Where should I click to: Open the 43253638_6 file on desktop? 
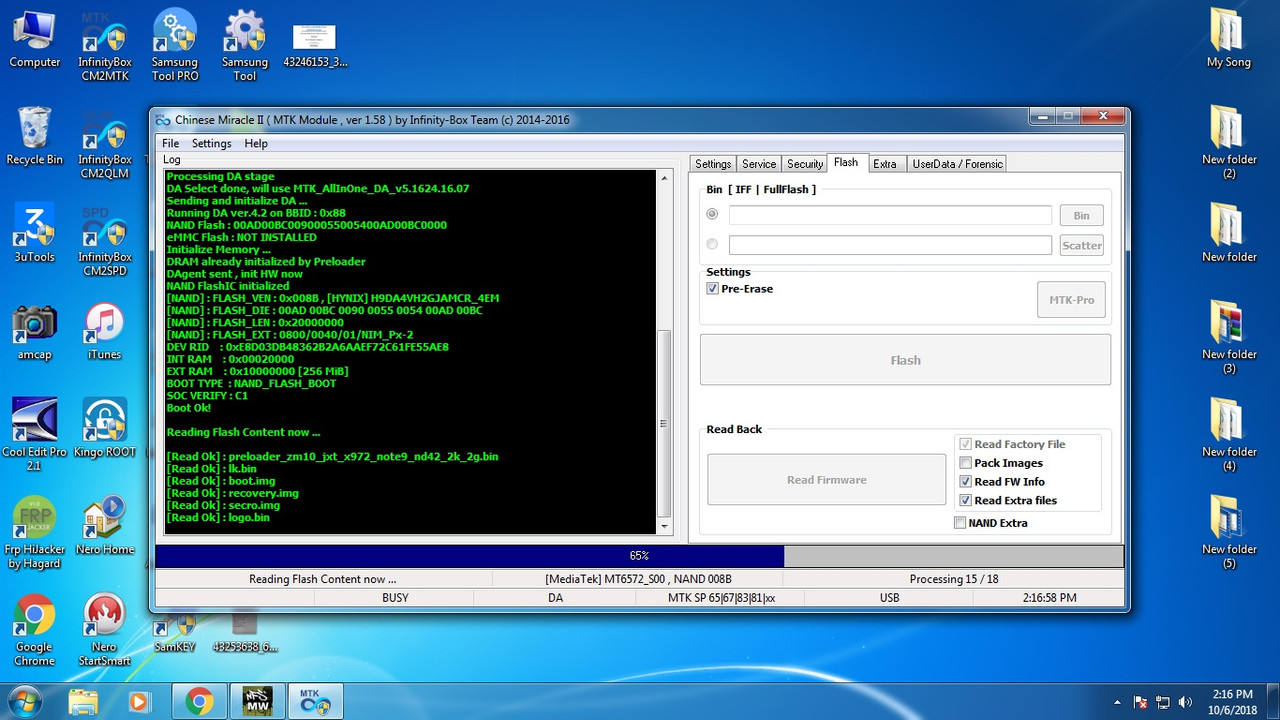click(245, 632)
